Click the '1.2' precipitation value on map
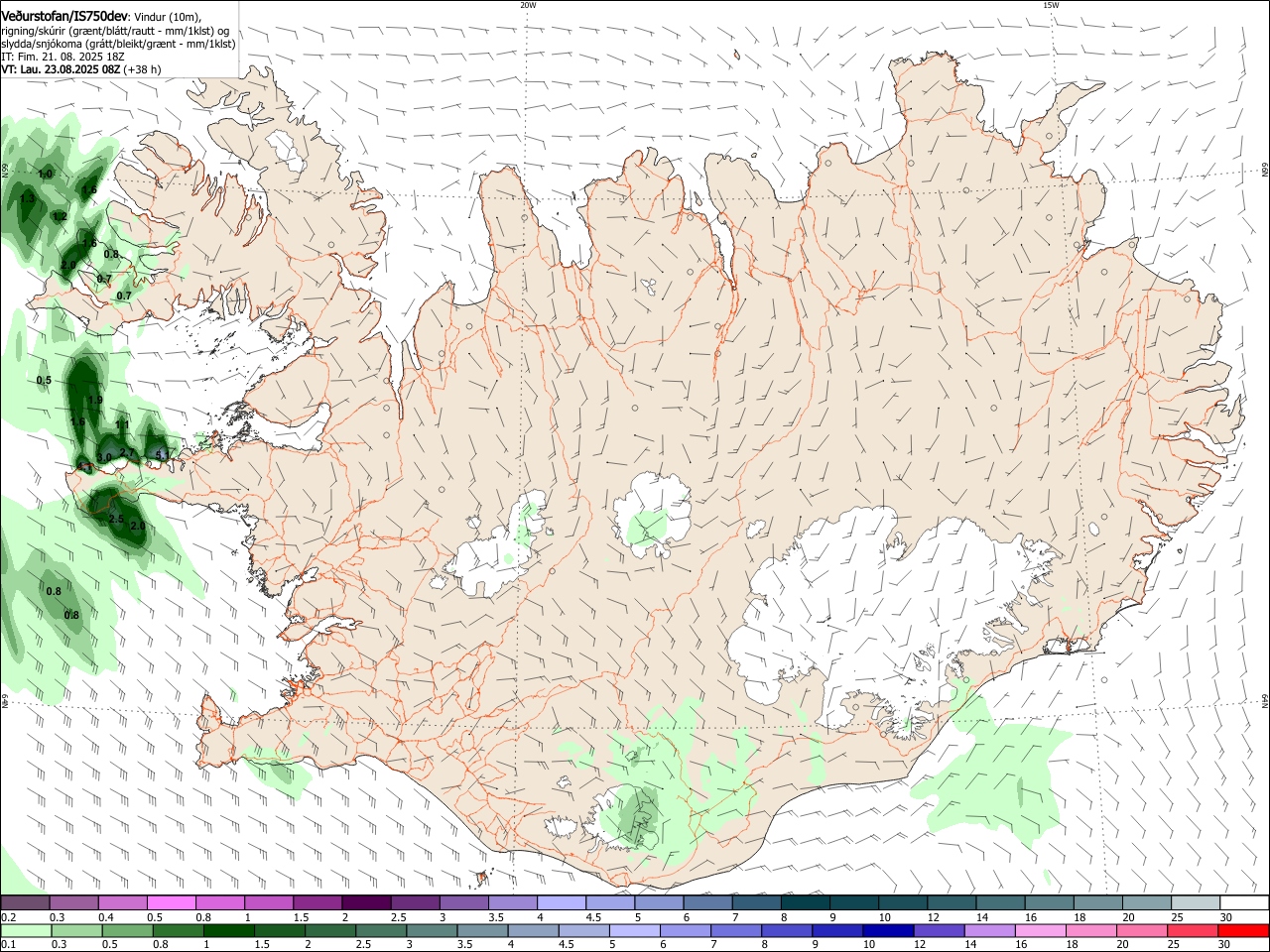Image resolution: width=1270 pixels, height=952 pixels. pyautogui.click(x=60, y=216)
